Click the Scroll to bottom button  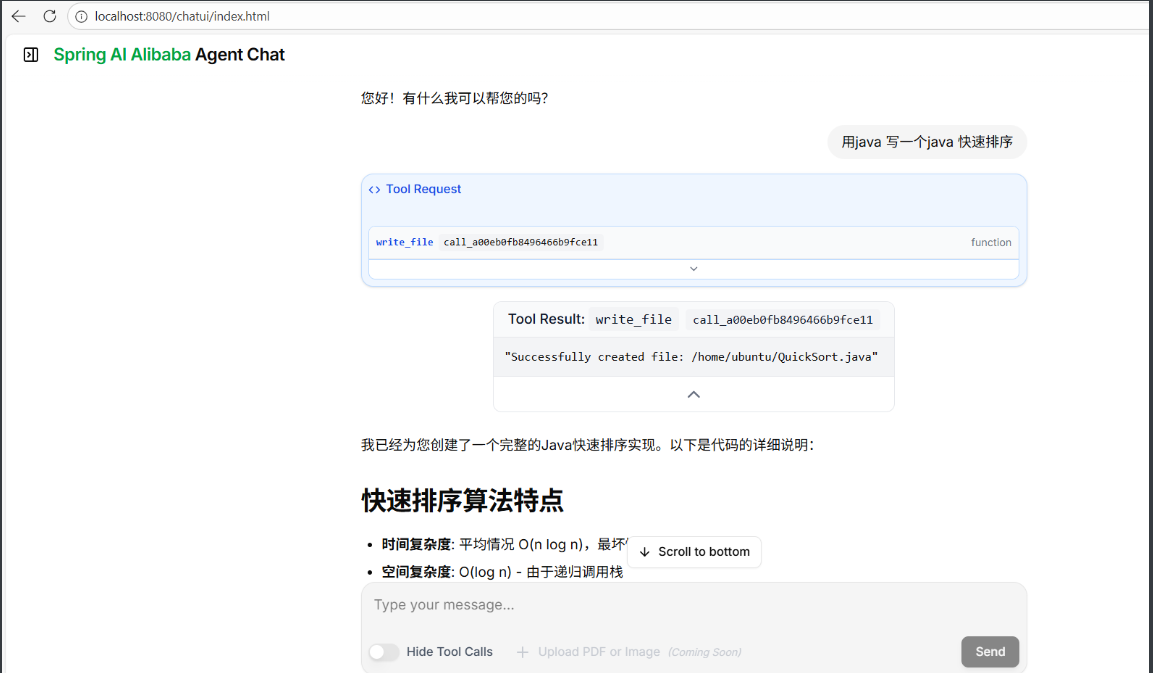[694, 552]
